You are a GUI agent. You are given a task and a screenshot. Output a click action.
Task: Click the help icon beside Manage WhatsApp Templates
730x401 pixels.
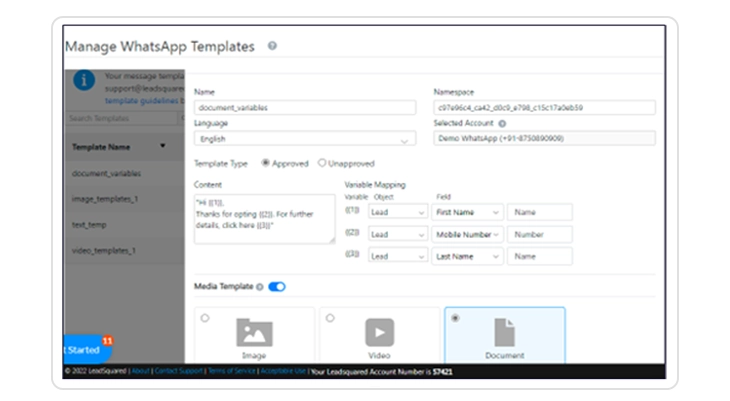(x=272, y=46)
